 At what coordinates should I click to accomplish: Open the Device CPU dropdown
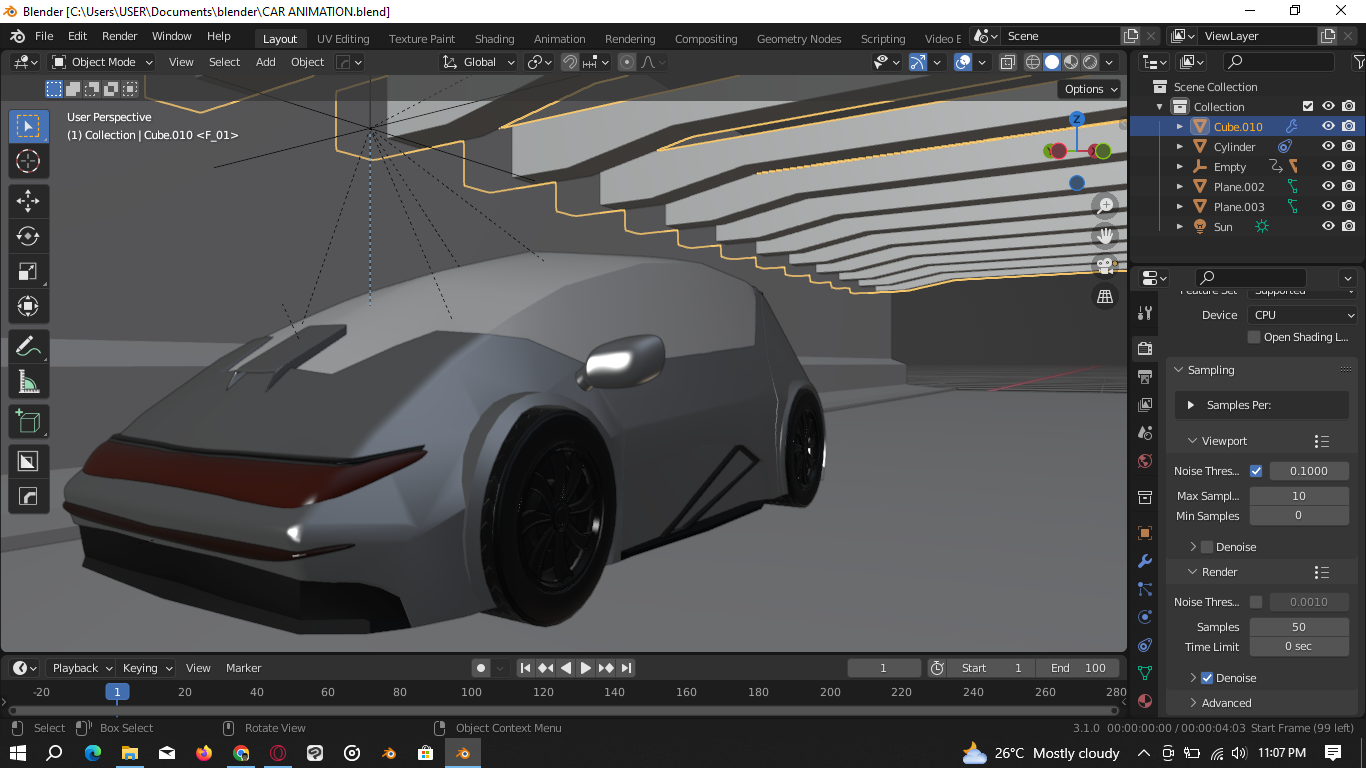click(x=1302, y=315)
